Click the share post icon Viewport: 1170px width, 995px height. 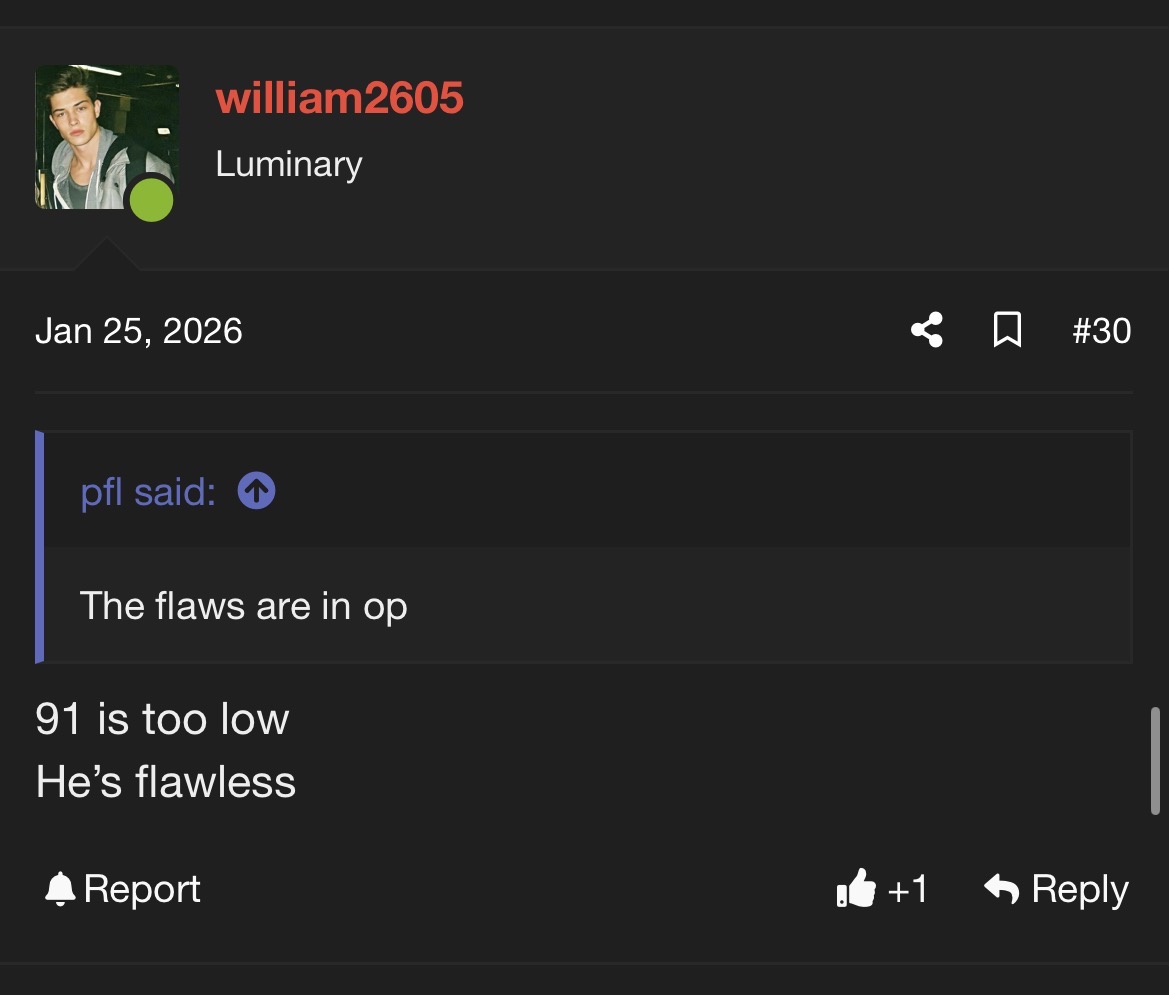(x=927, y=330)
